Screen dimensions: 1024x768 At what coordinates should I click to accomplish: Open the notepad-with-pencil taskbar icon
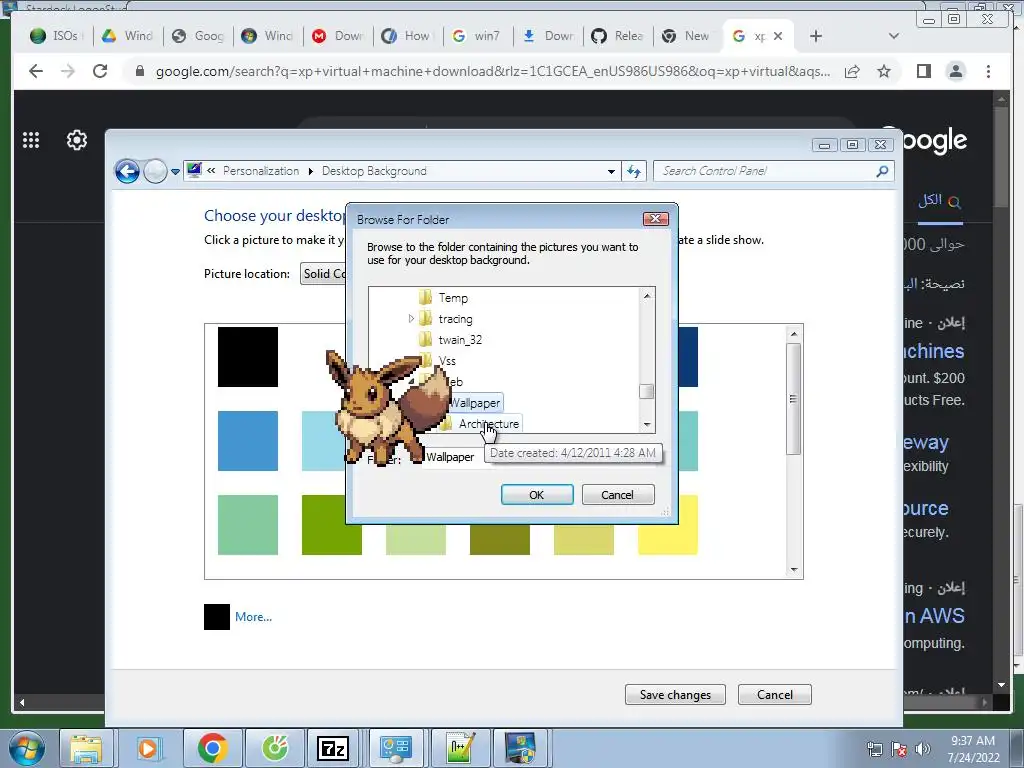458,748
